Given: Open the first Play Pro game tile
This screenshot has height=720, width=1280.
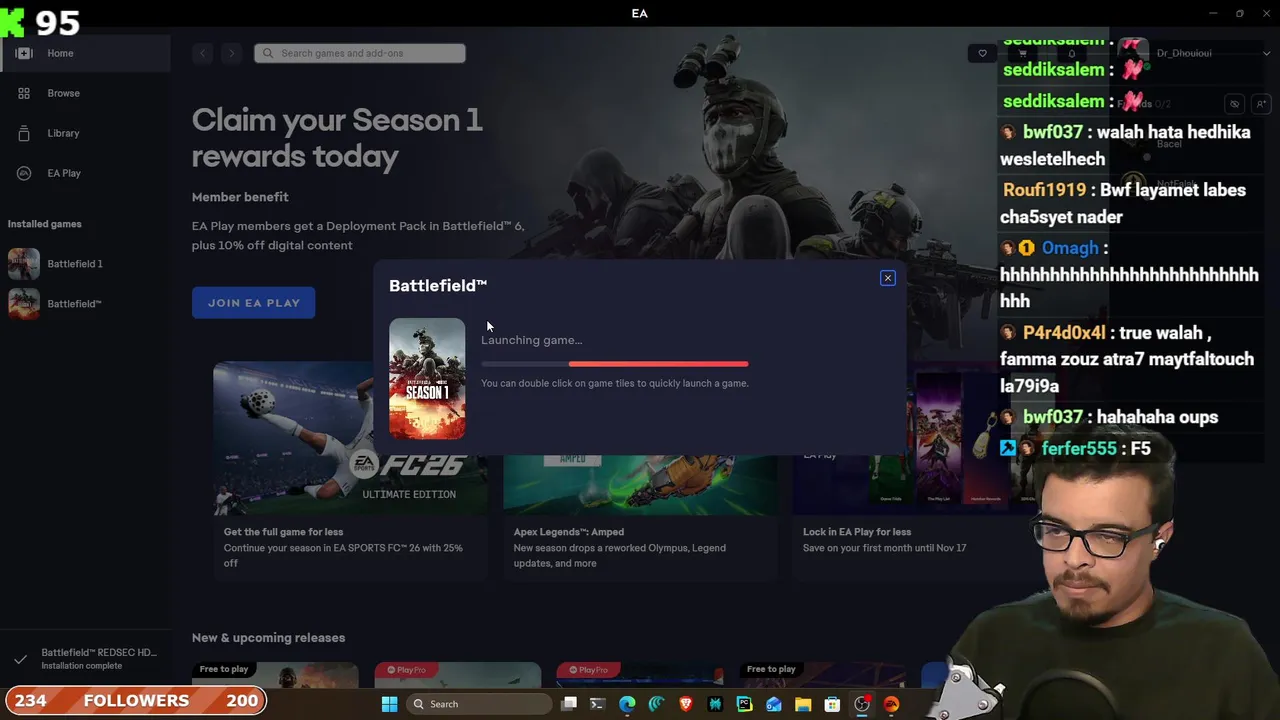Looking at the screenshot, I should click(458, 676).
